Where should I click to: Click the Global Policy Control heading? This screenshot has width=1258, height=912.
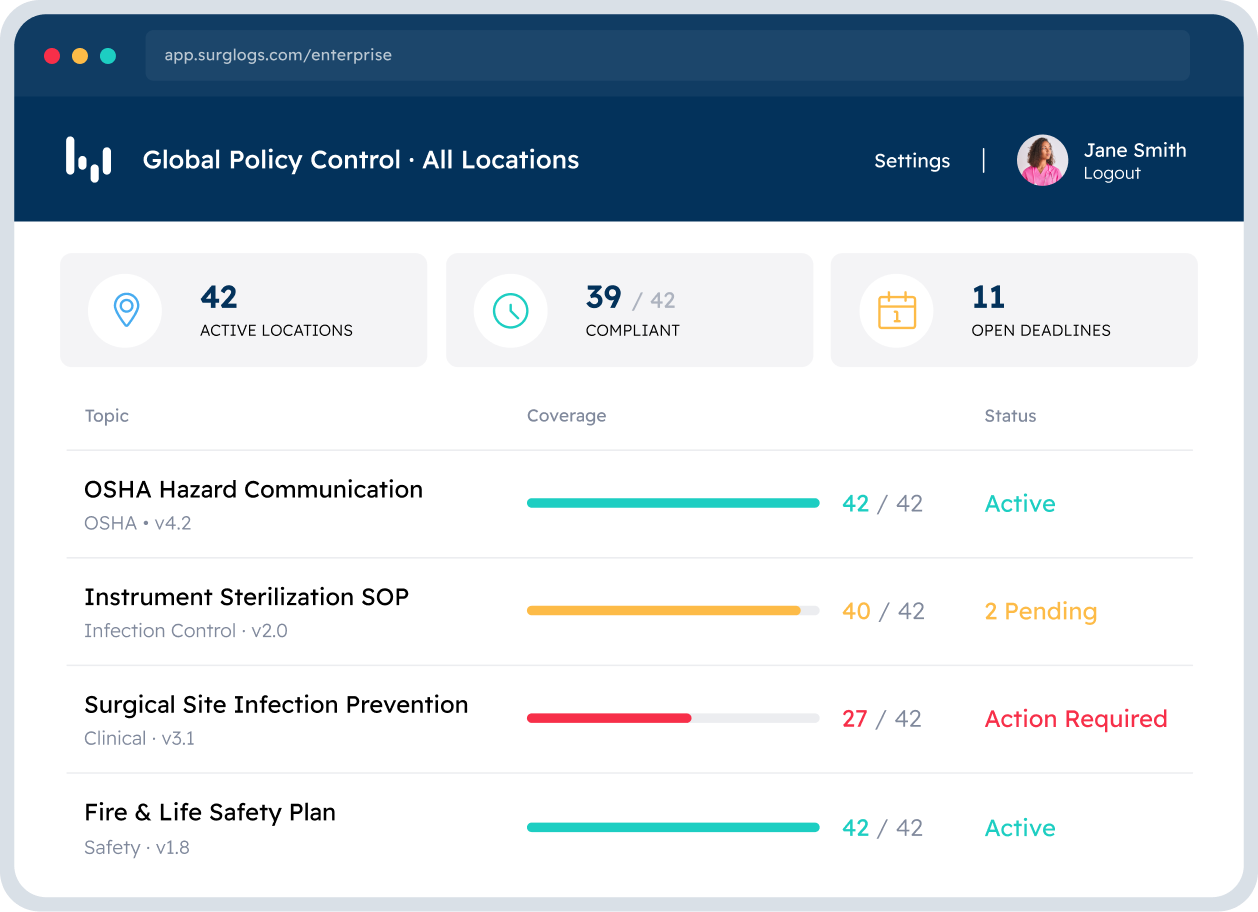tap(361, 160)
